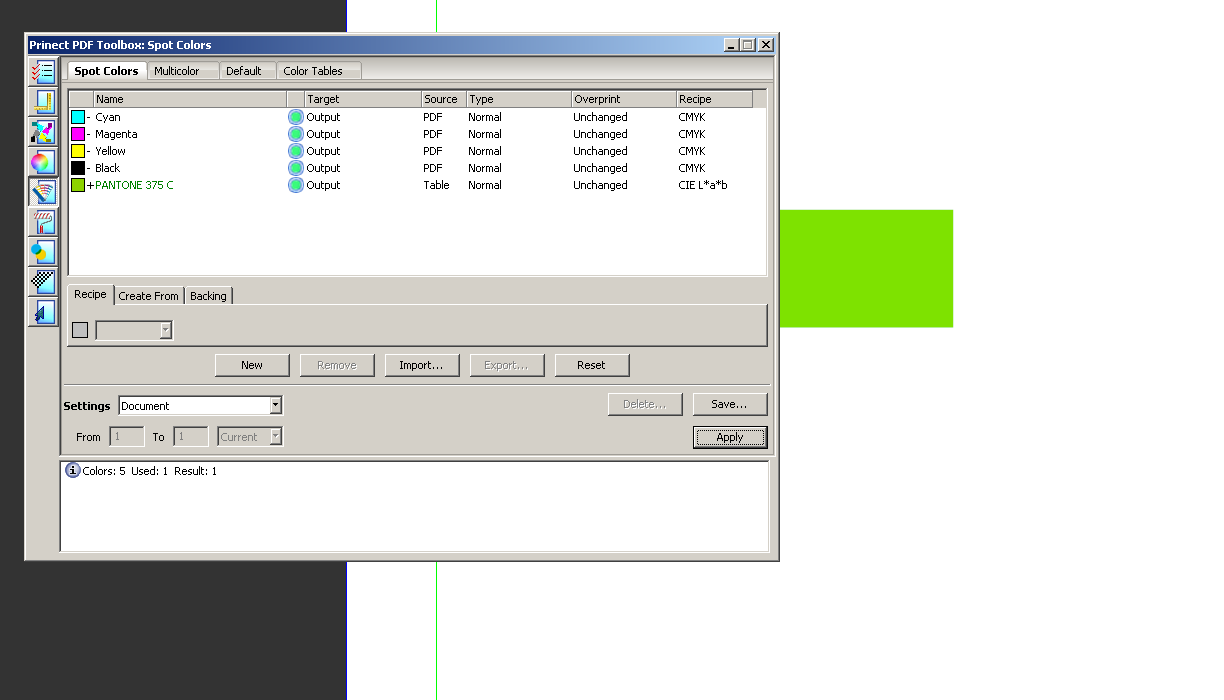The height and width of the screenshot is (700, 1224).
Task: Select the Black row name
Action: pos(108,168)
